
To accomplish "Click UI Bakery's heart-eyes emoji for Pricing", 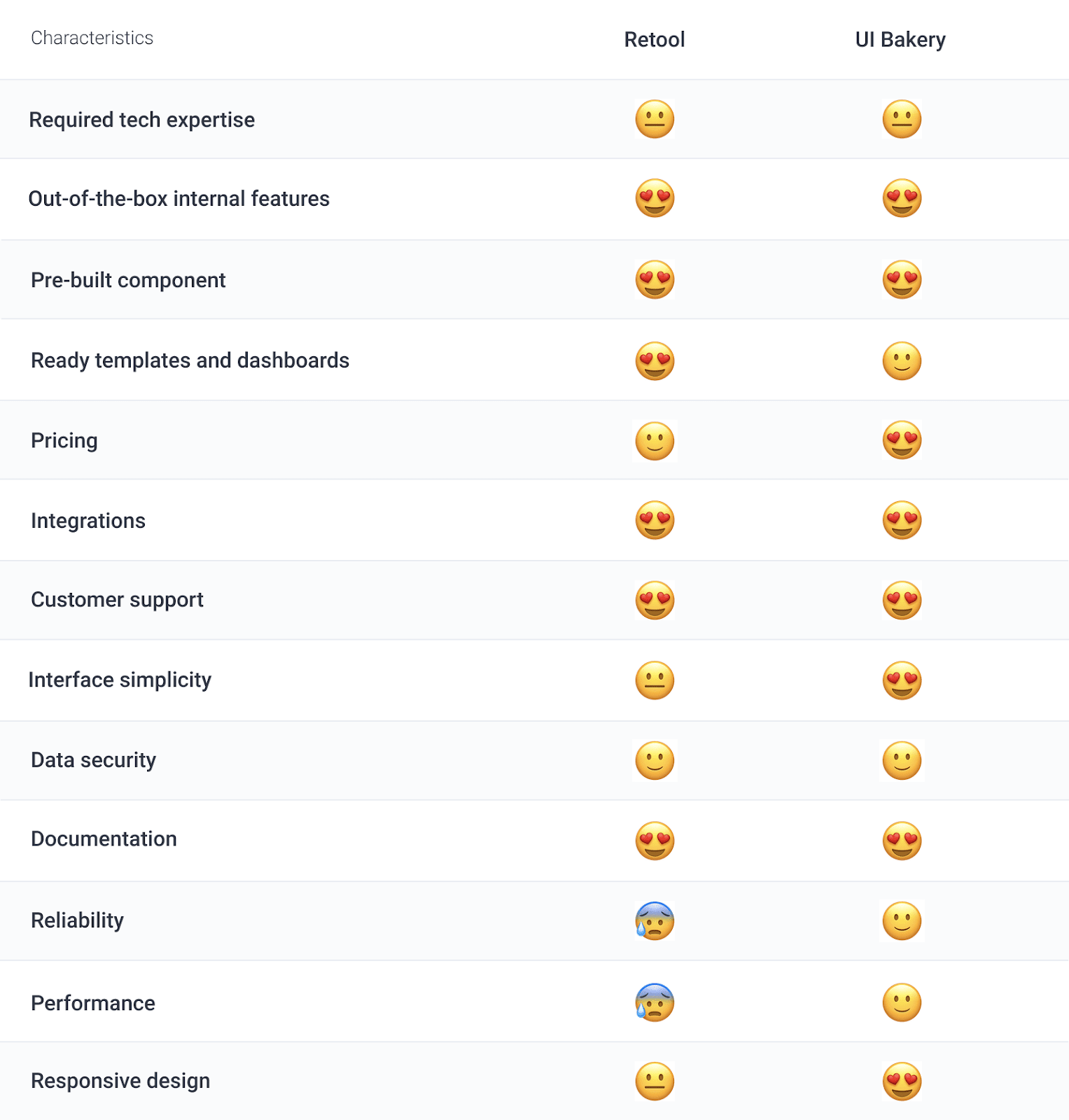I will coord(902,440).
